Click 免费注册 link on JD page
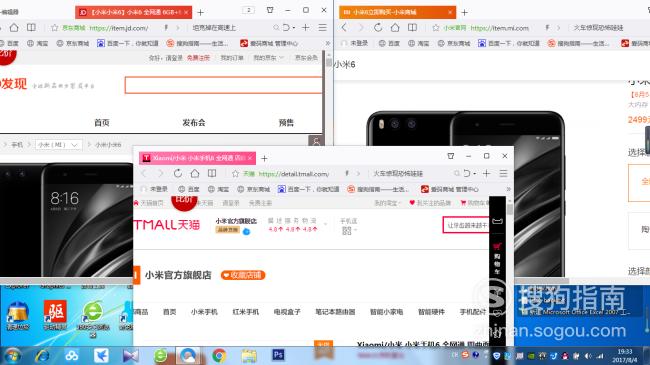This screenshot has height=365, width=650. coord(198,58)
